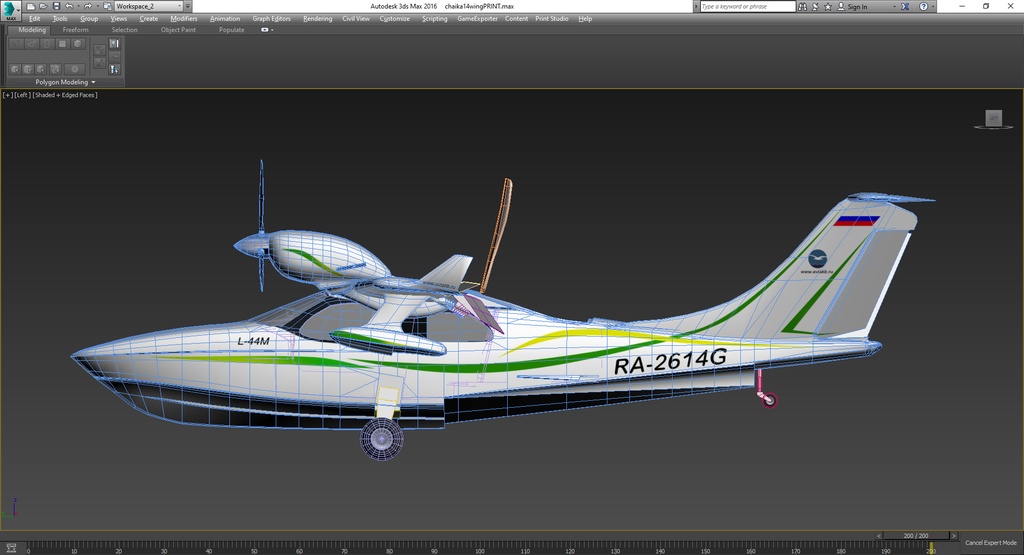Open the Rendering menu

[x=317, y=19]
